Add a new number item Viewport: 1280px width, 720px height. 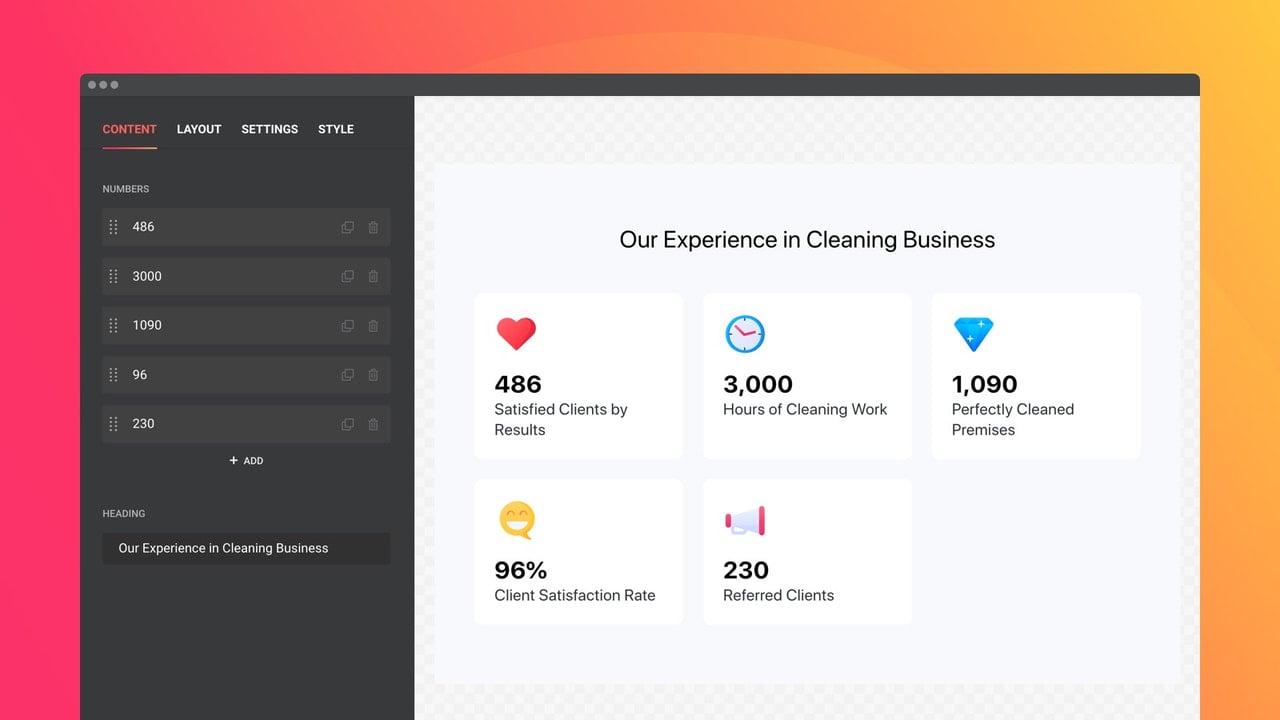coord(246,461)
